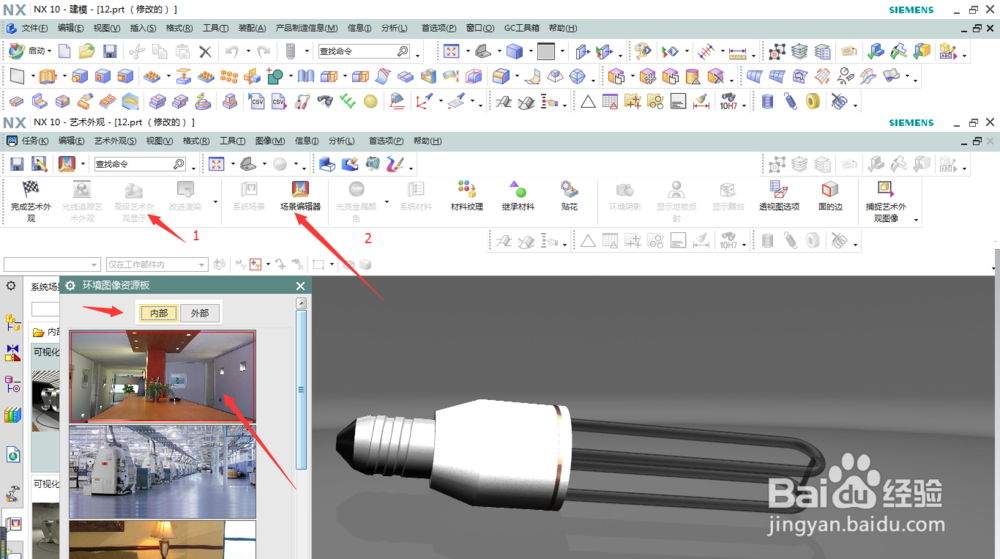The image size is (1000, 559).
Task: Open 透视图选项 perspective options
Action: click(779, 196)
